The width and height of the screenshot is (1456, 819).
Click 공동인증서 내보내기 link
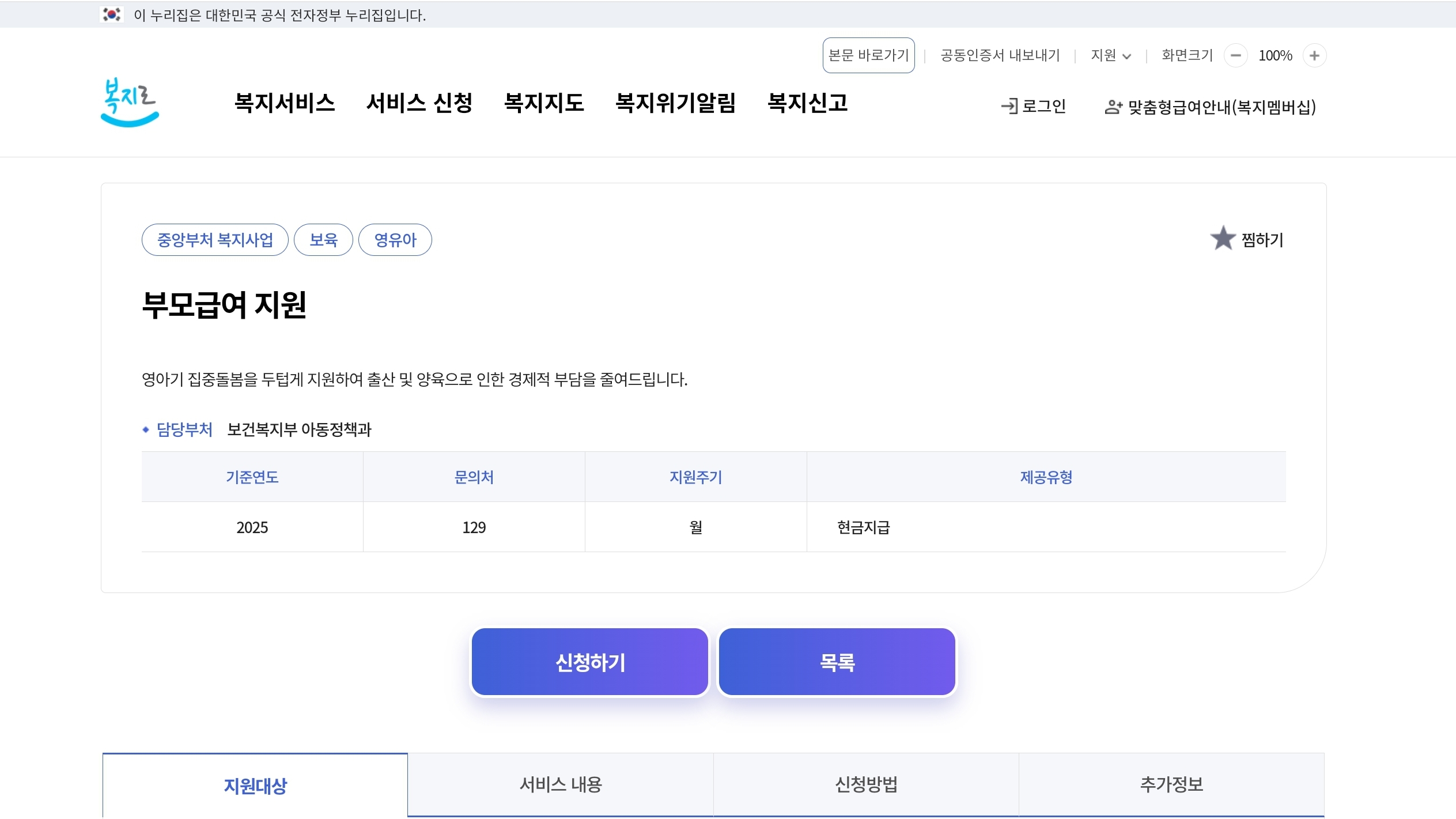click(1000, 56)
